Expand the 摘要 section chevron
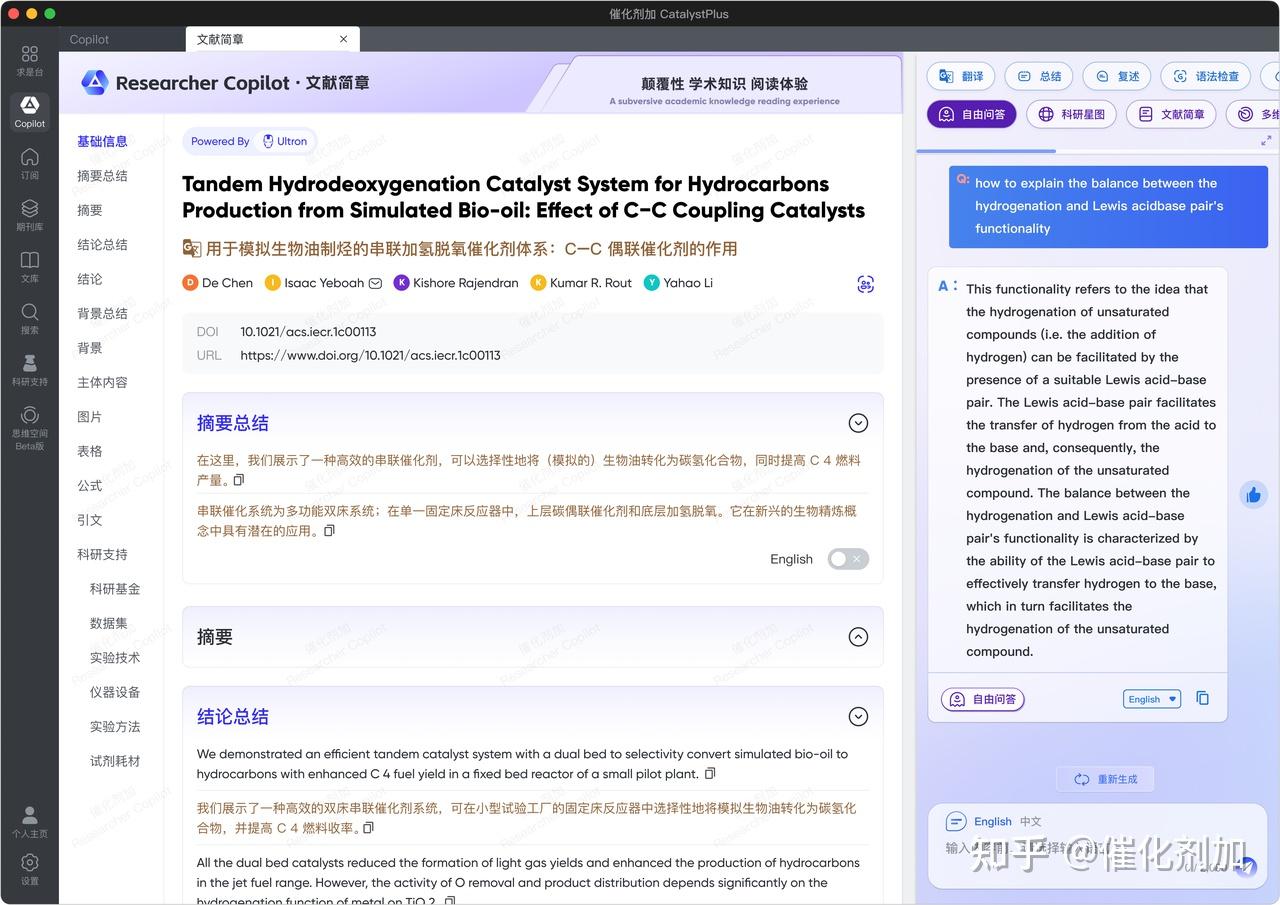The height and width of the screenshot is (905, 1280). coord(858,636)
